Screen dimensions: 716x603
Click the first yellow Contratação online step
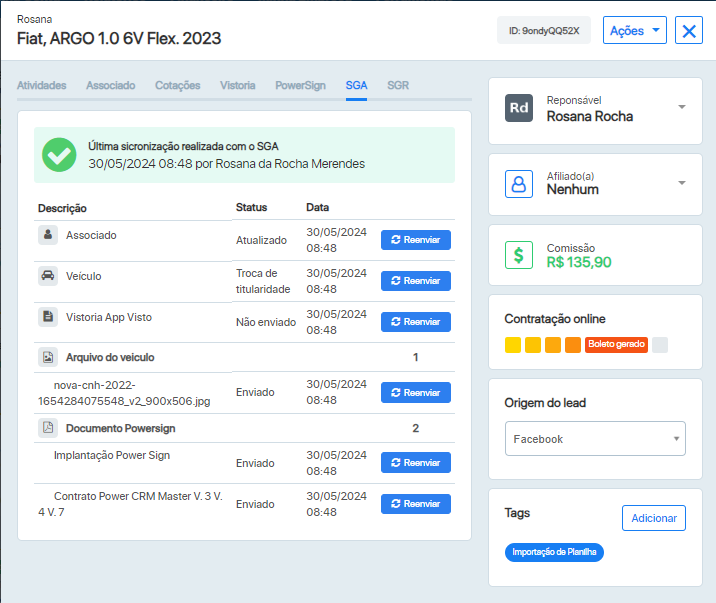click(x=513, y=345)
